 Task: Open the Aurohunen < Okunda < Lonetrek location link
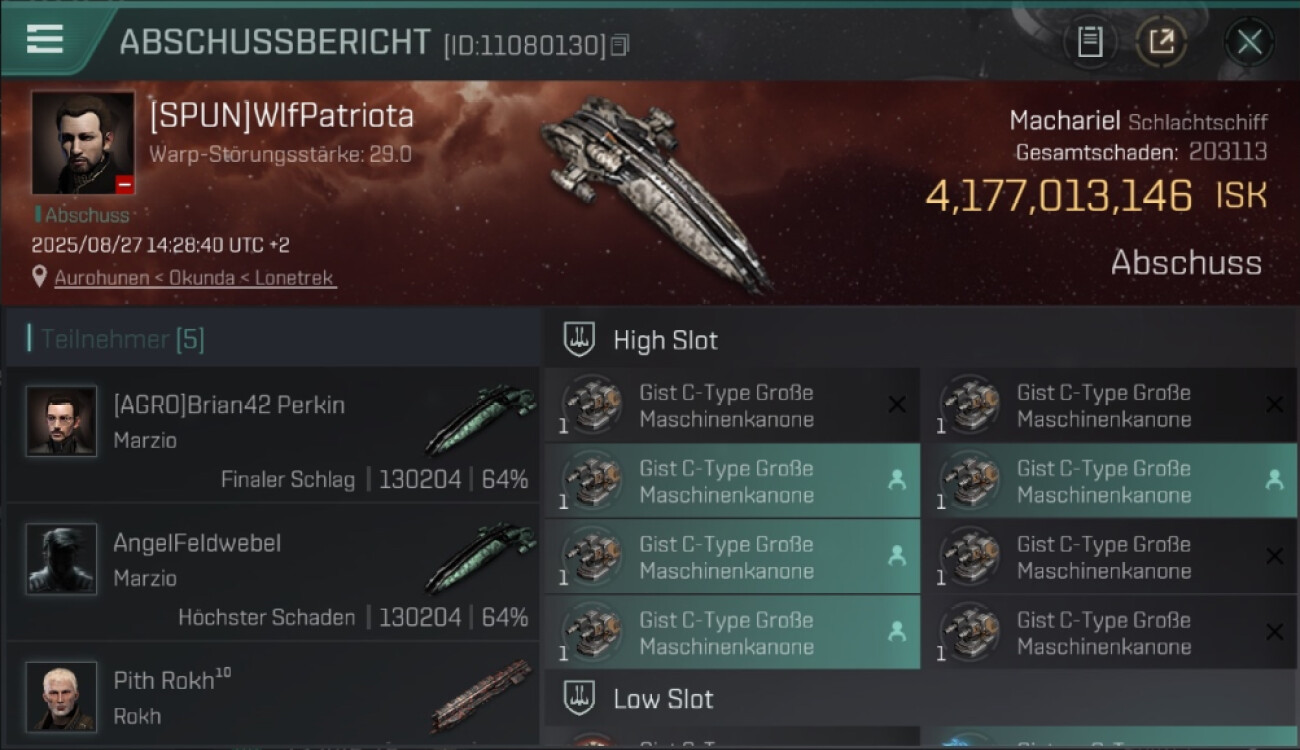pyautogui.click(x=195, y=278)
